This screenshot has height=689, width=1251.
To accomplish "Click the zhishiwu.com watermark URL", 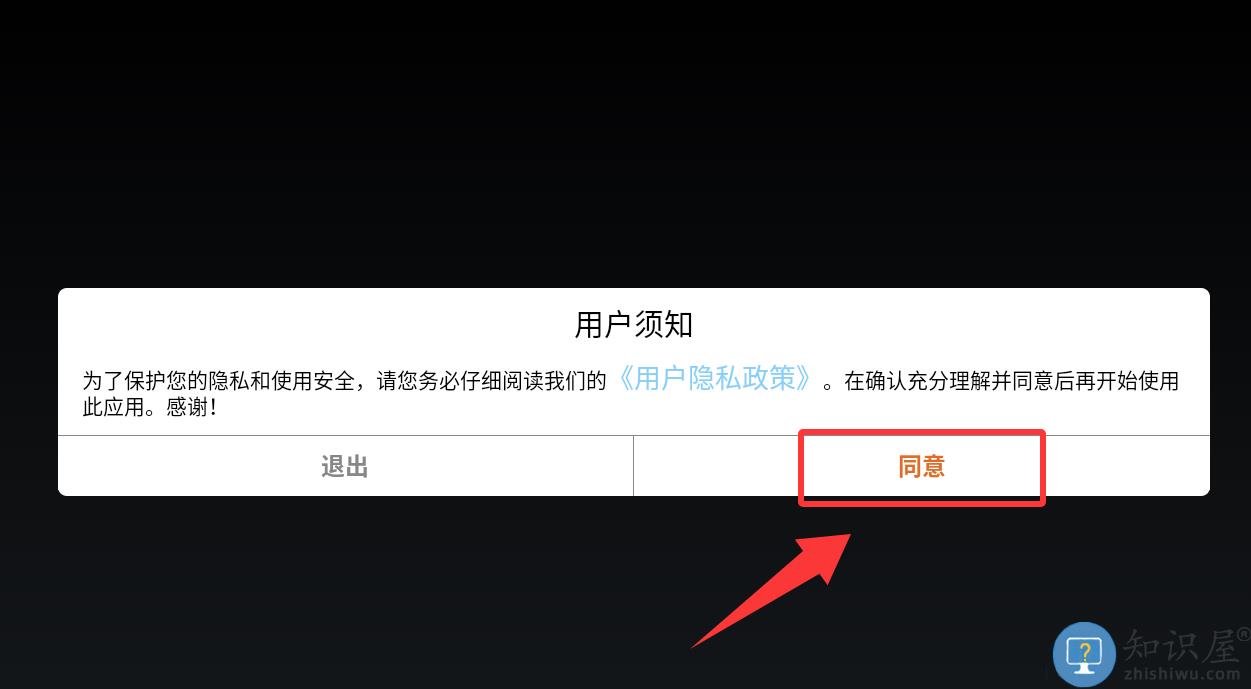I will pos(1181,675).
